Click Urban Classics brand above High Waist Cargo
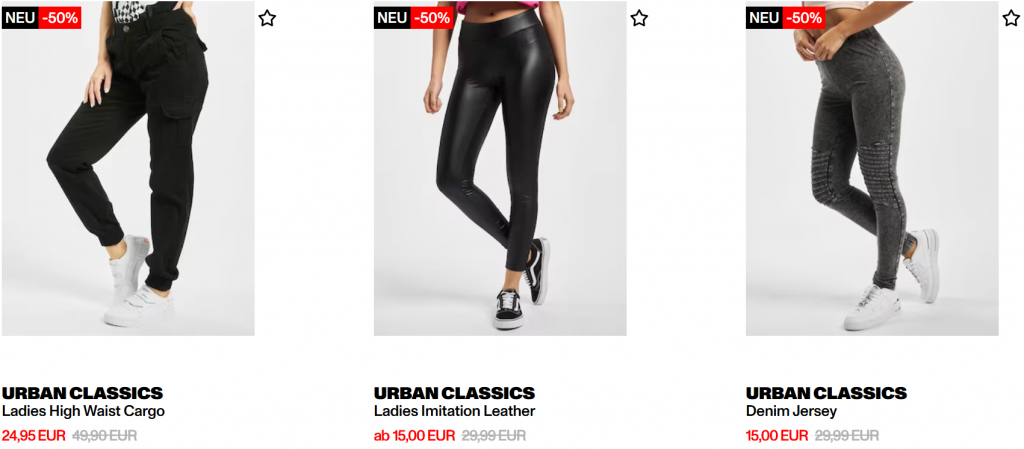The width and height of the screenshot is (1024, 449). coord(82,393)
